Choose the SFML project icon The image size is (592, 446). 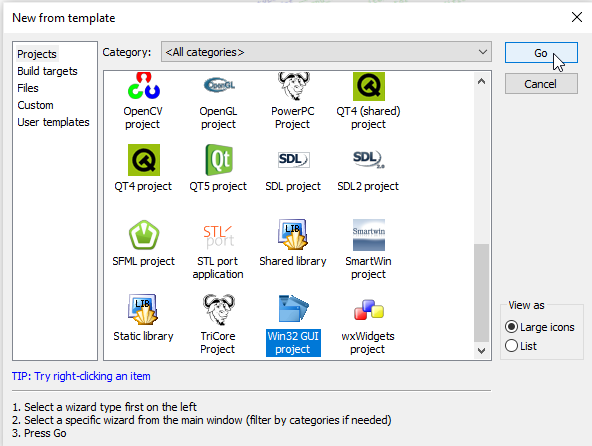click(x=143, y=235)
